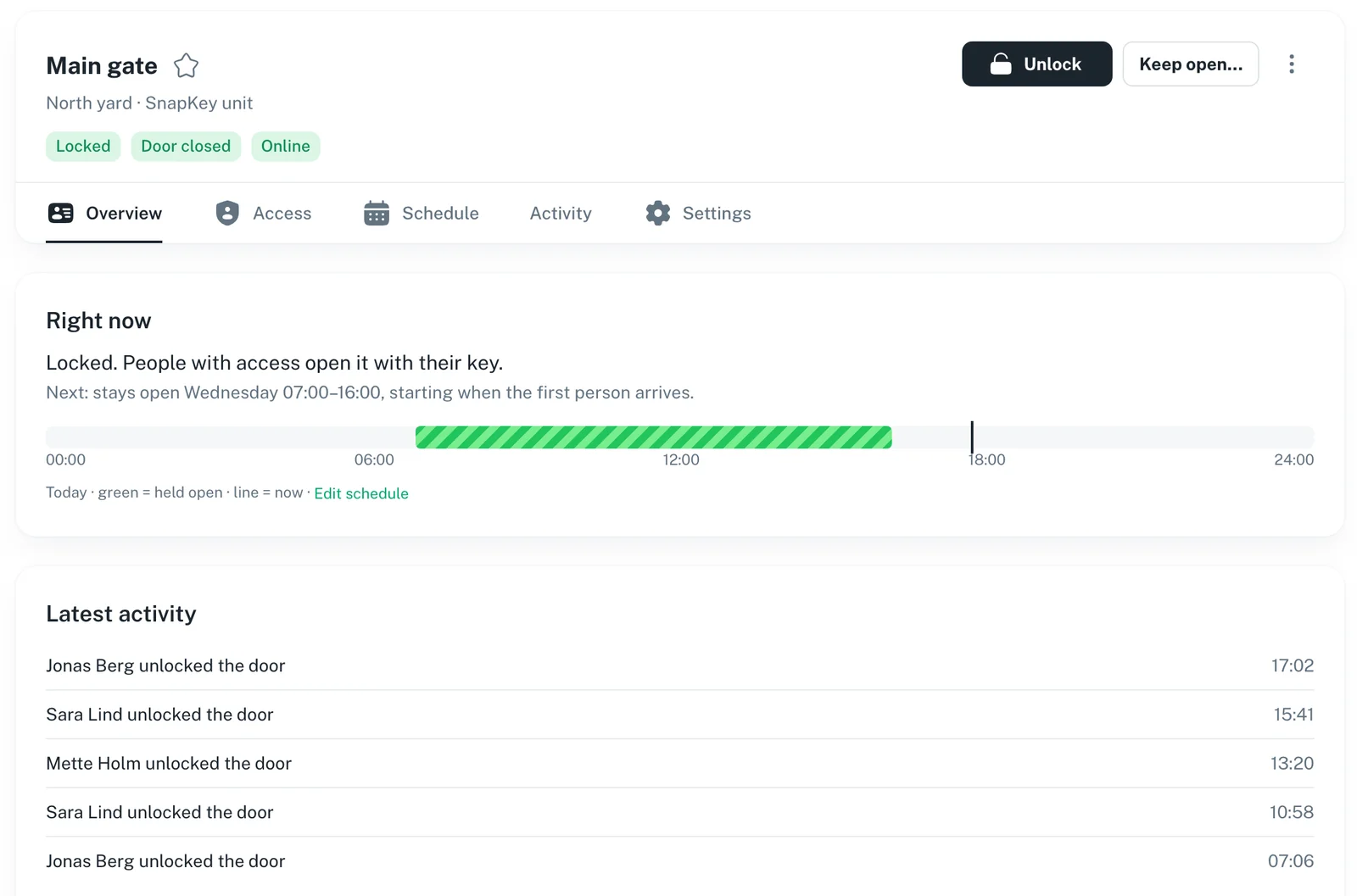1357x896 pixels.
Task: Select Mette Holm unlocked the door row
Action: coord(679,763)
